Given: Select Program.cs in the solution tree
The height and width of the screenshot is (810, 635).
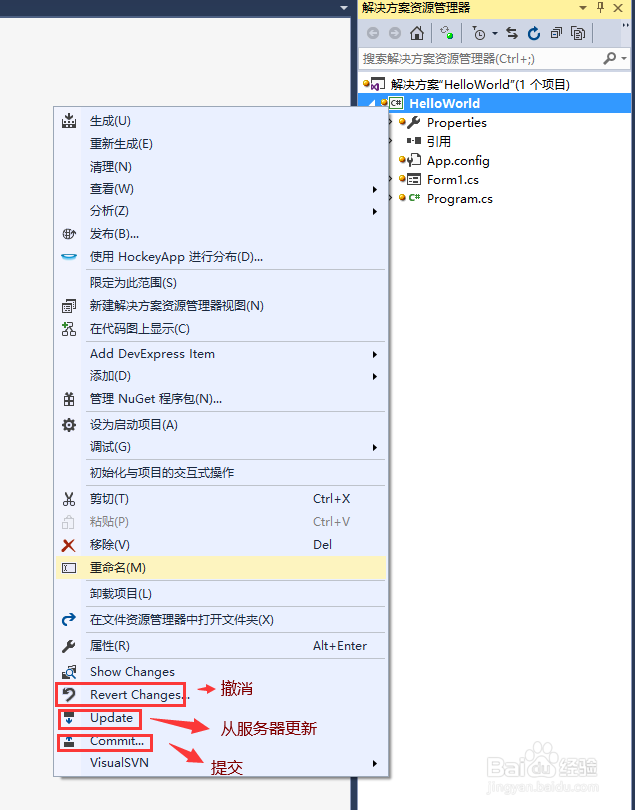Looking at the screenshot, I should 459,199.
